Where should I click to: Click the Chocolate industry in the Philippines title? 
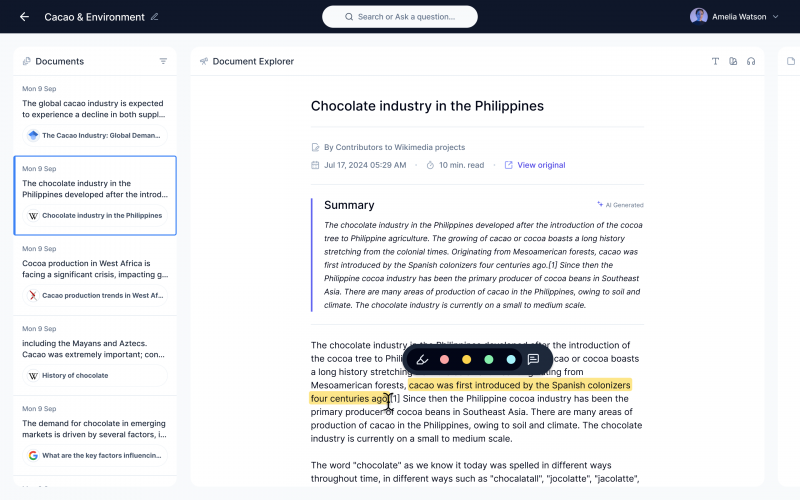tap(428, 106)
